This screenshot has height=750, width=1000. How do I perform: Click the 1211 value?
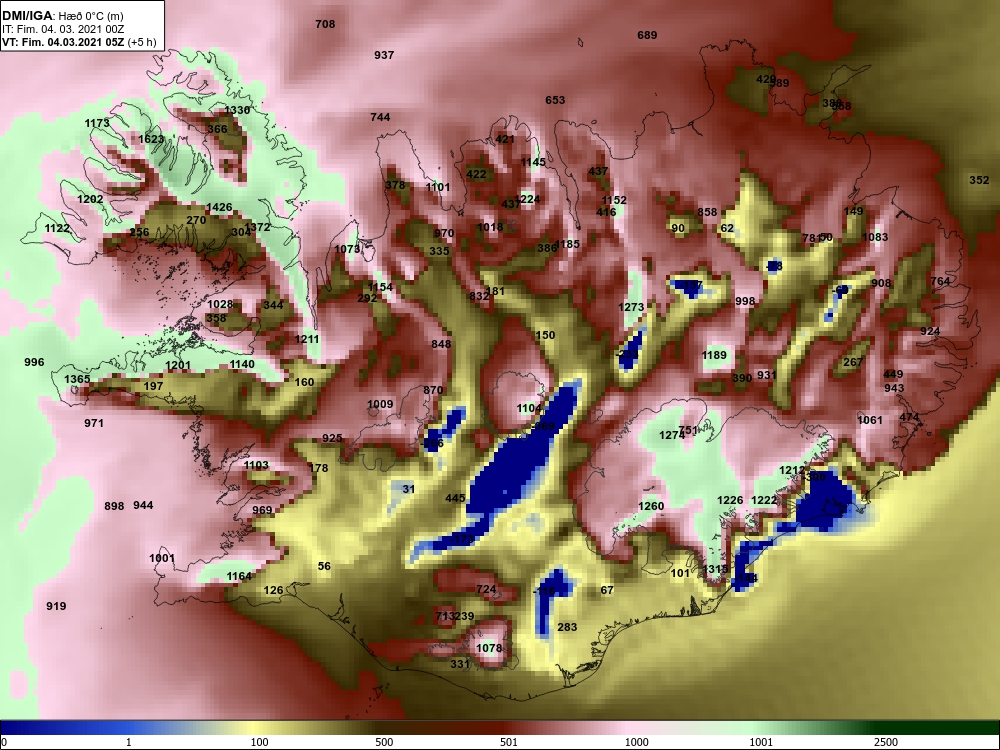click(307, 339)
